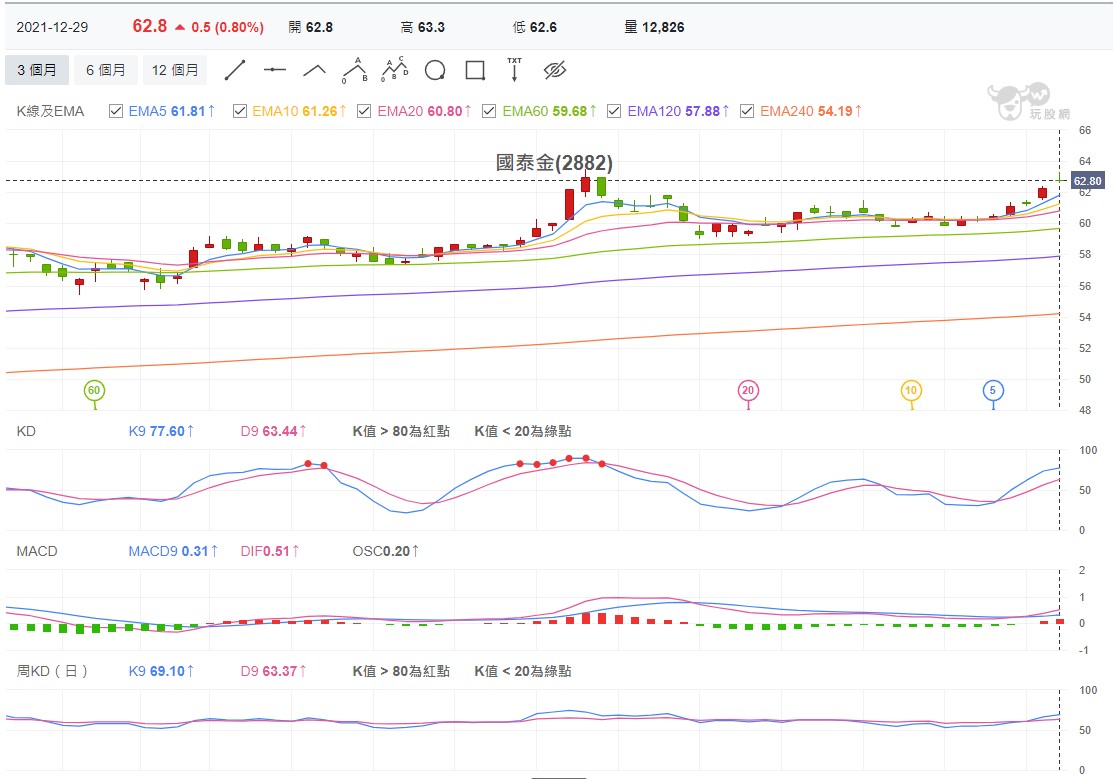This screenshot has width=1114, height=779.
Task: Click the open price 開 62.8
Action: 310,27
